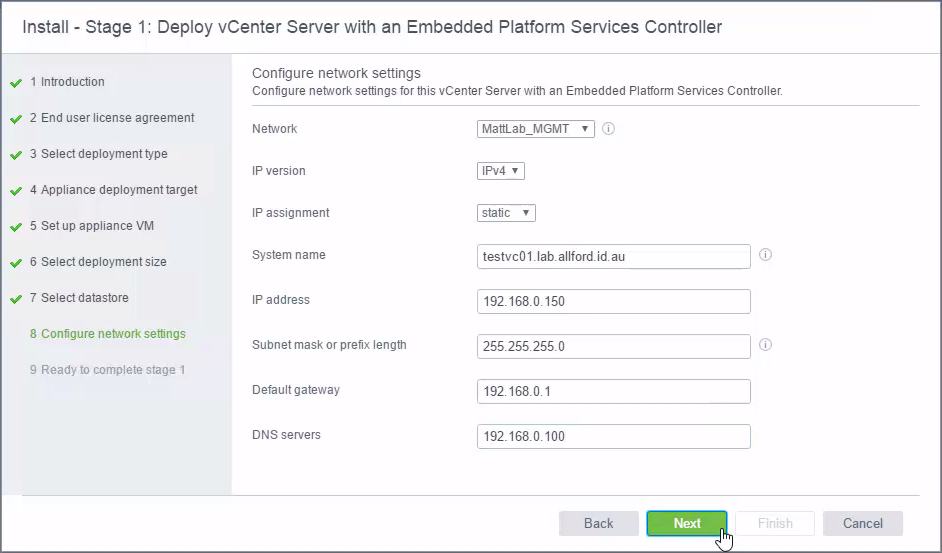Click the Back button
Screen dimensions: 942x553
tap(598, 524)
